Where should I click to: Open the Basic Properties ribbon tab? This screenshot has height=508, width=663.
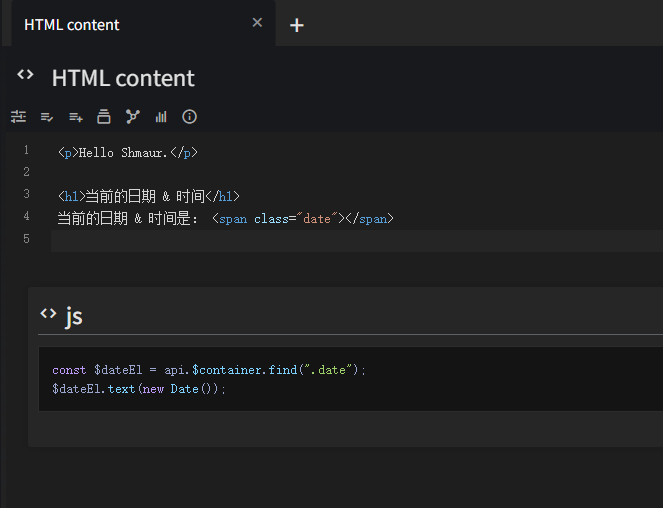(18, 117)
